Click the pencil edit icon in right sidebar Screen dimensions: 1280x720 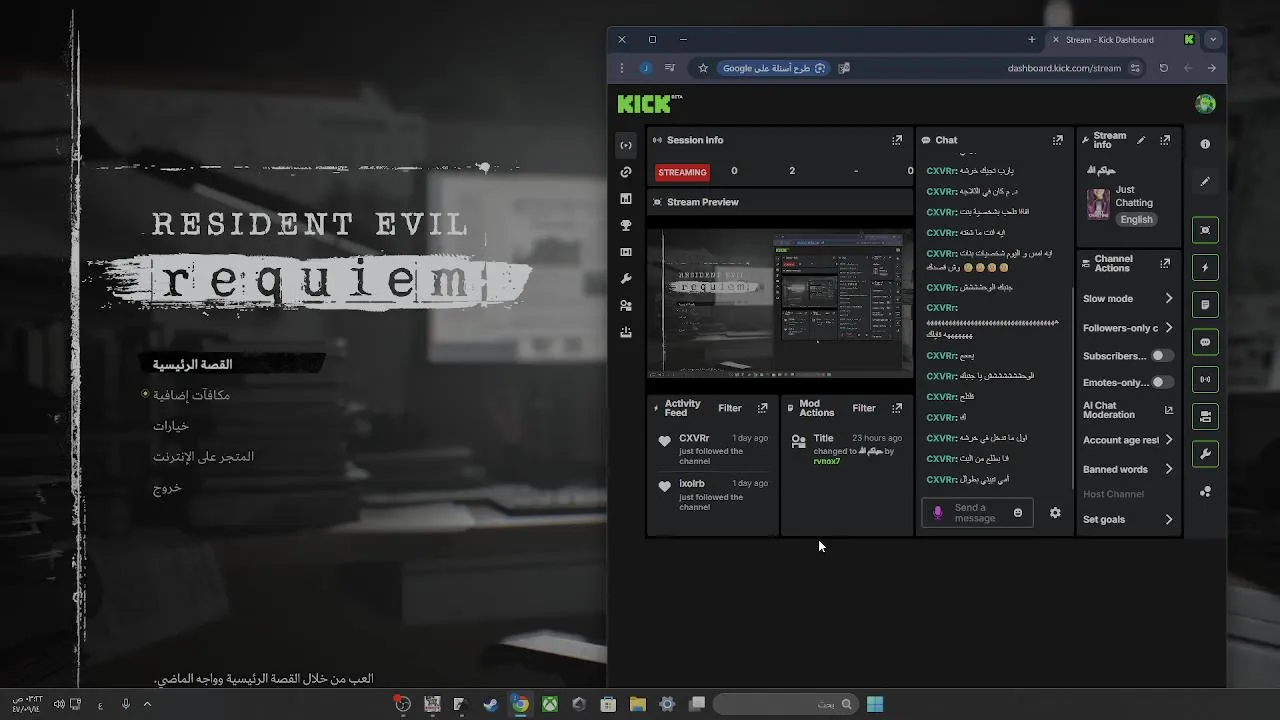1205,182
